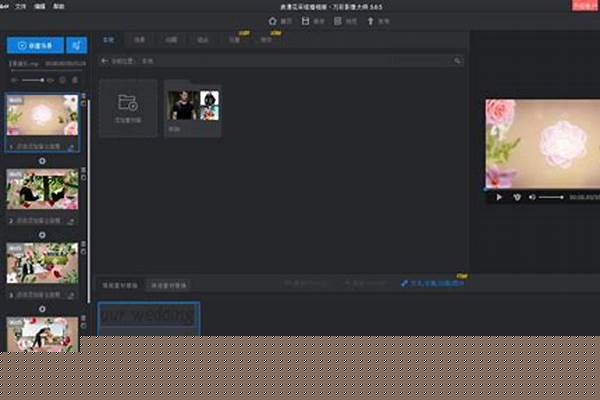Select the first, highlighted, media library tab
600x400 pixels.
(x=109, y=40)
